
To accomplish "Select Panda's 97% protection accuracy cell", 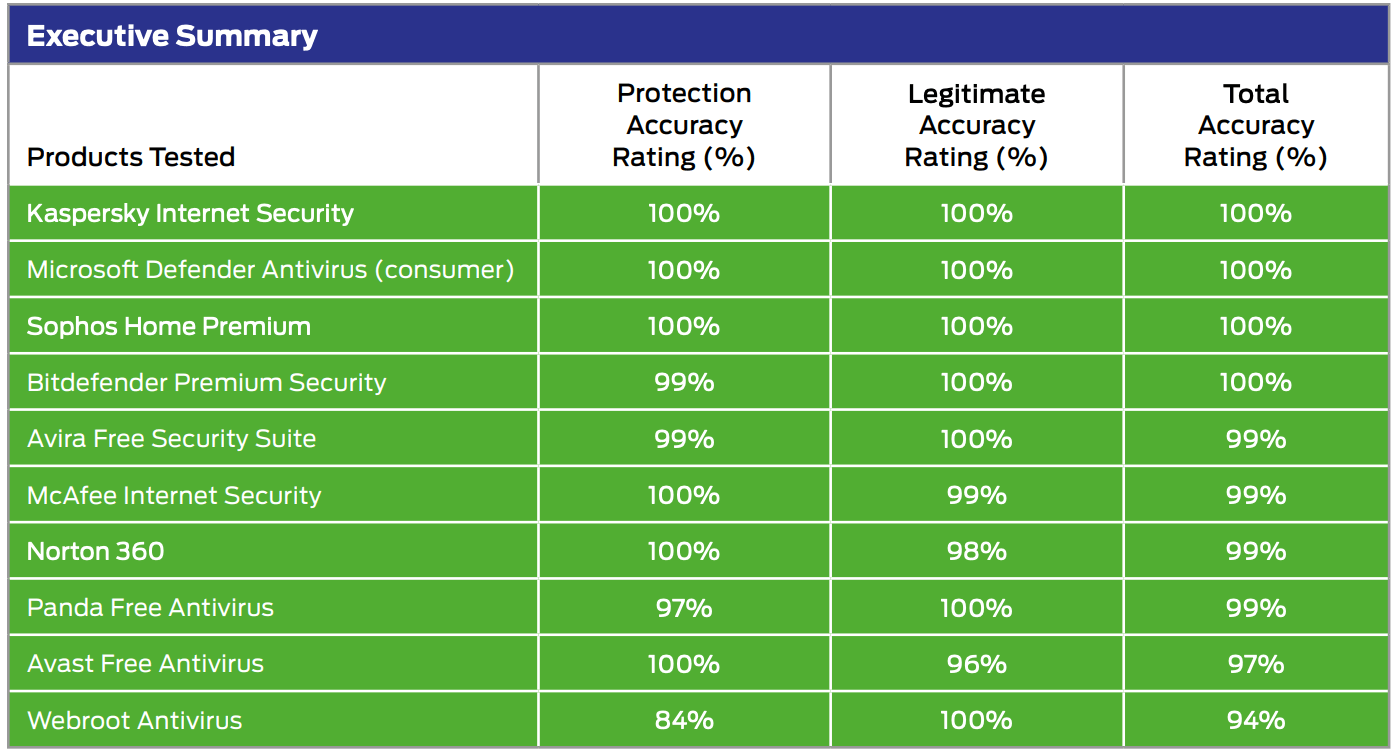I will point(684,608).
